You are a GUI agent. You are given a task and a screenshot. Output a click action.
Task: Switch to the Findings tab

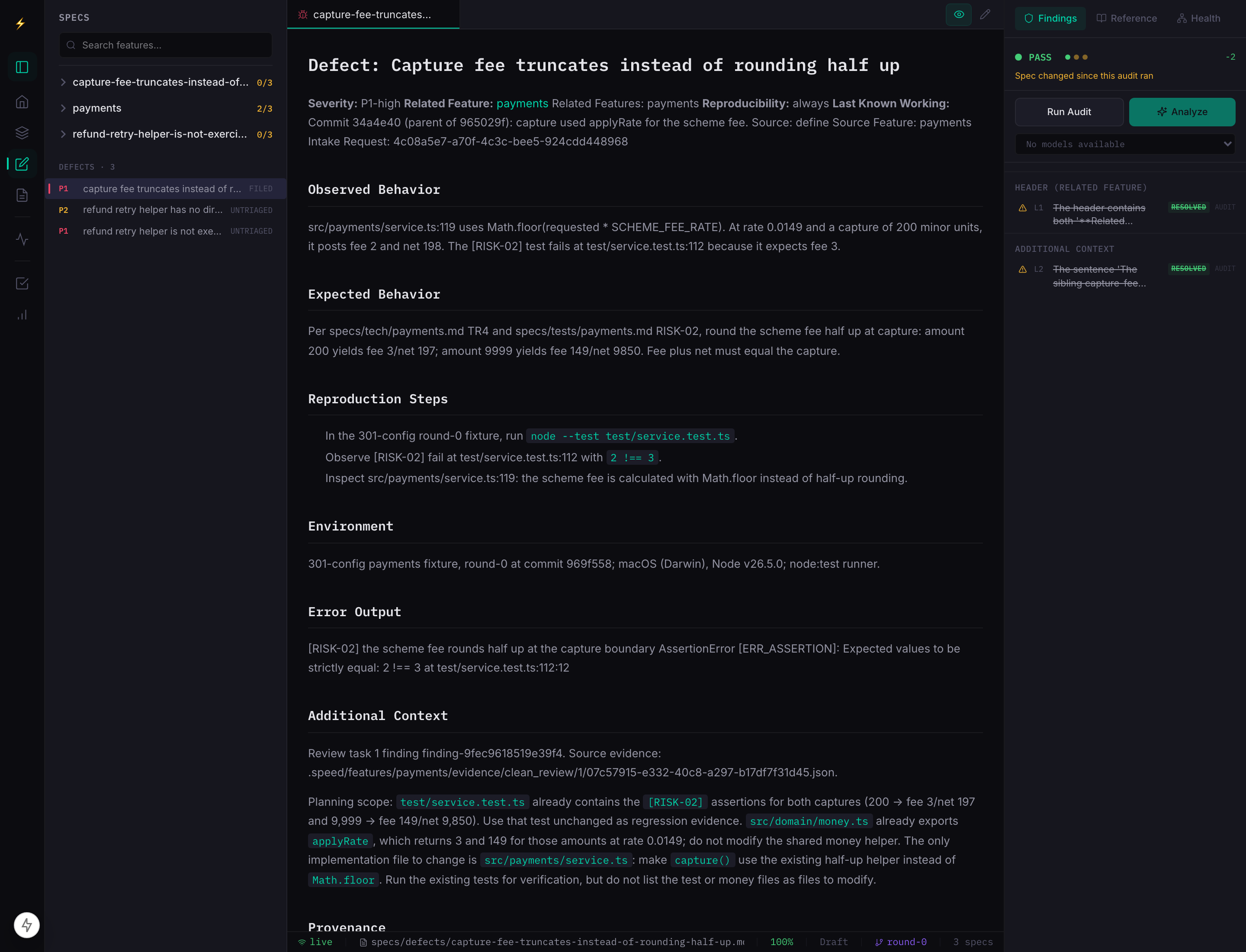pos(1050,18)
